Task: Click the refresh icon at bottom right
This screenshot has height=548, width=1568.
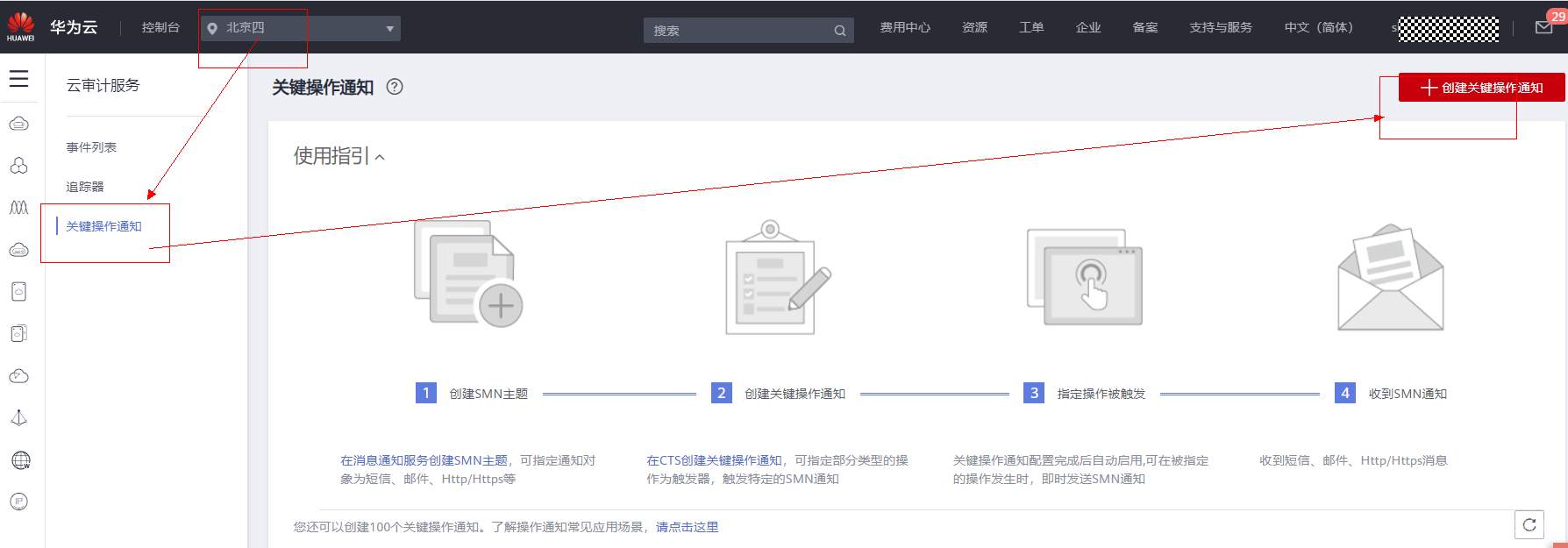Action: [1529, 524]
